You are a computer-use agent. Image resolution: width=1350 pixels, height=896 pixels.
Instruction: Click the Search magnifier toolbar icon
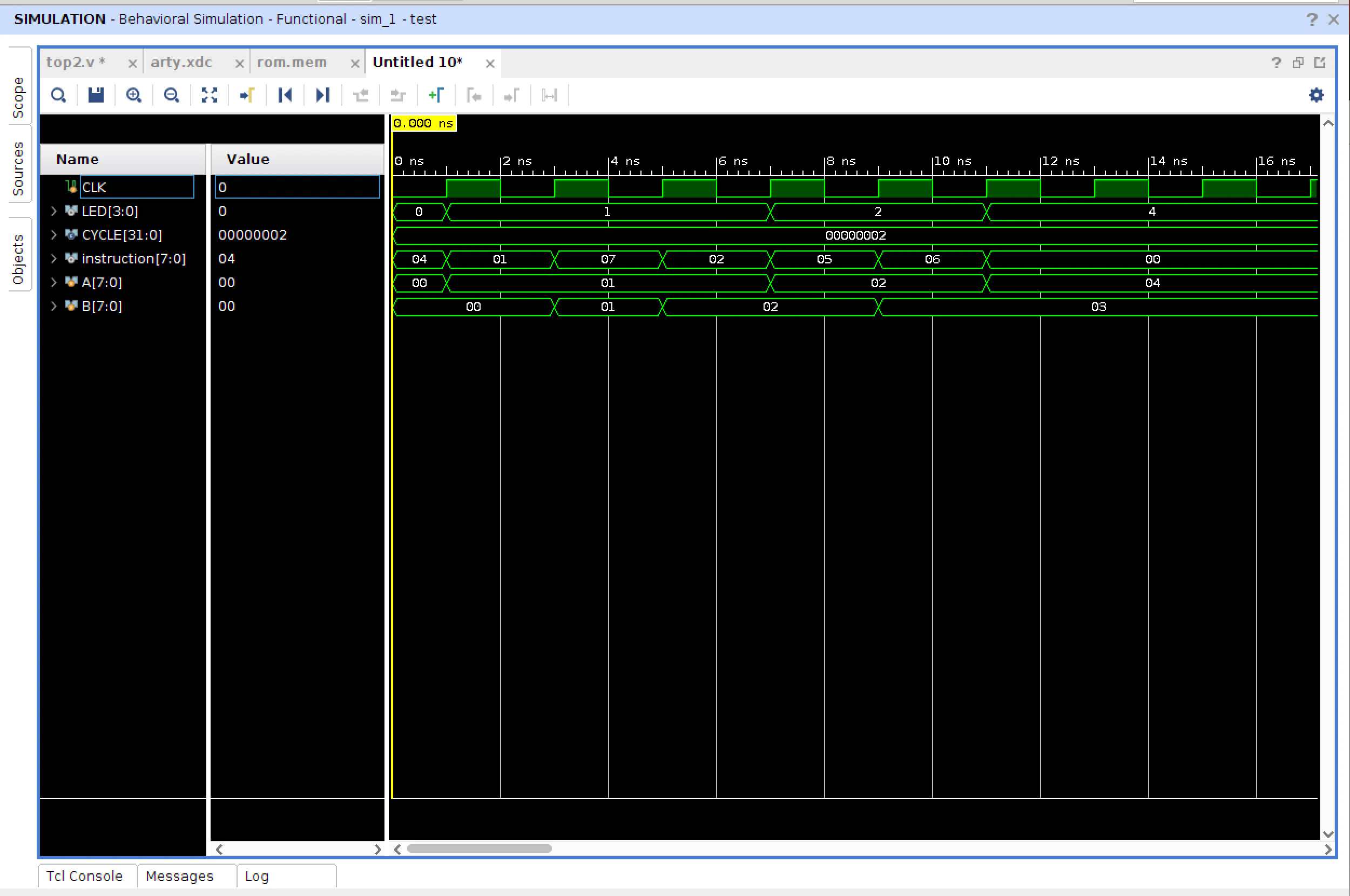[58, 95]
